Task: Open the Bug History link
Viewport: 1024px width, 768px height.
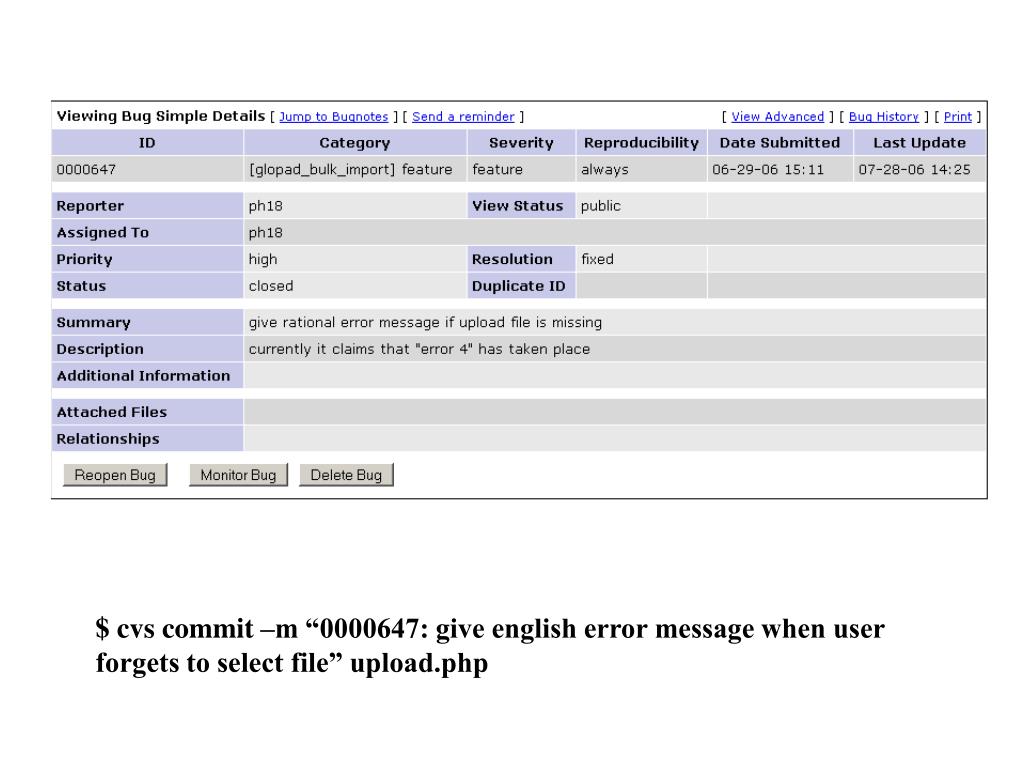Action: (884, 117)
